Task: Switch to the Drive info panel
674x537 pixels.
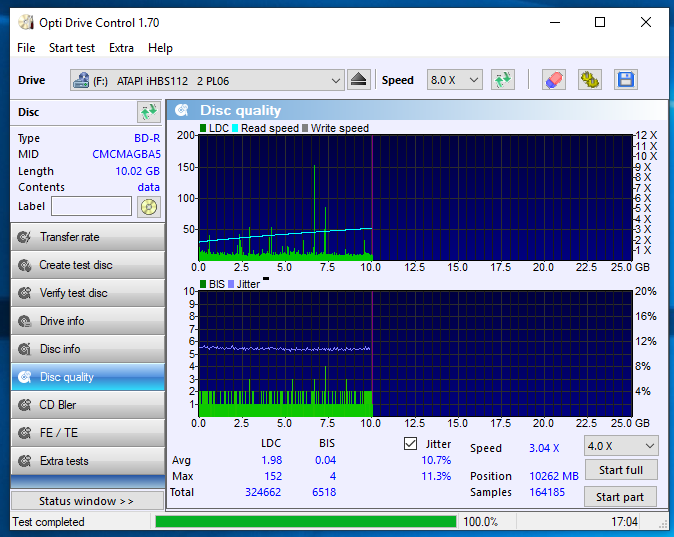Action: click(88, 321)
